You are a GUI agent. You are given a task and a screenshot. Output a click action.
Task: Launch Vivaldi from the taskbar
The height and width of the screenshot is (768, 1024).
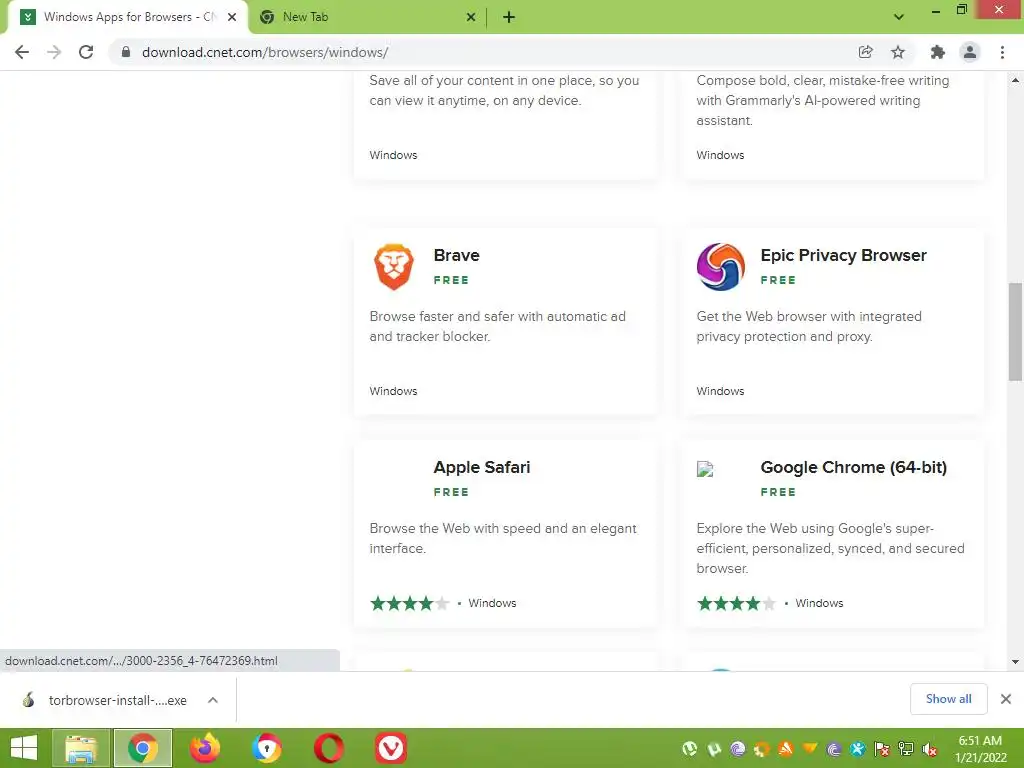click(x=391, y=748)
